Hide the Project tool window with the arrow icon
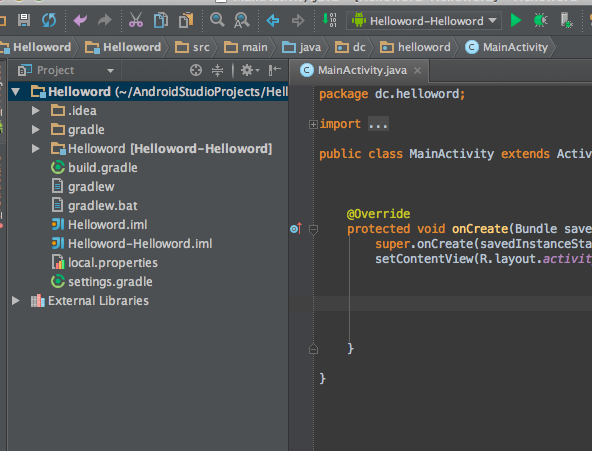Viewport: 592px width, 451px height. (274, 70)
